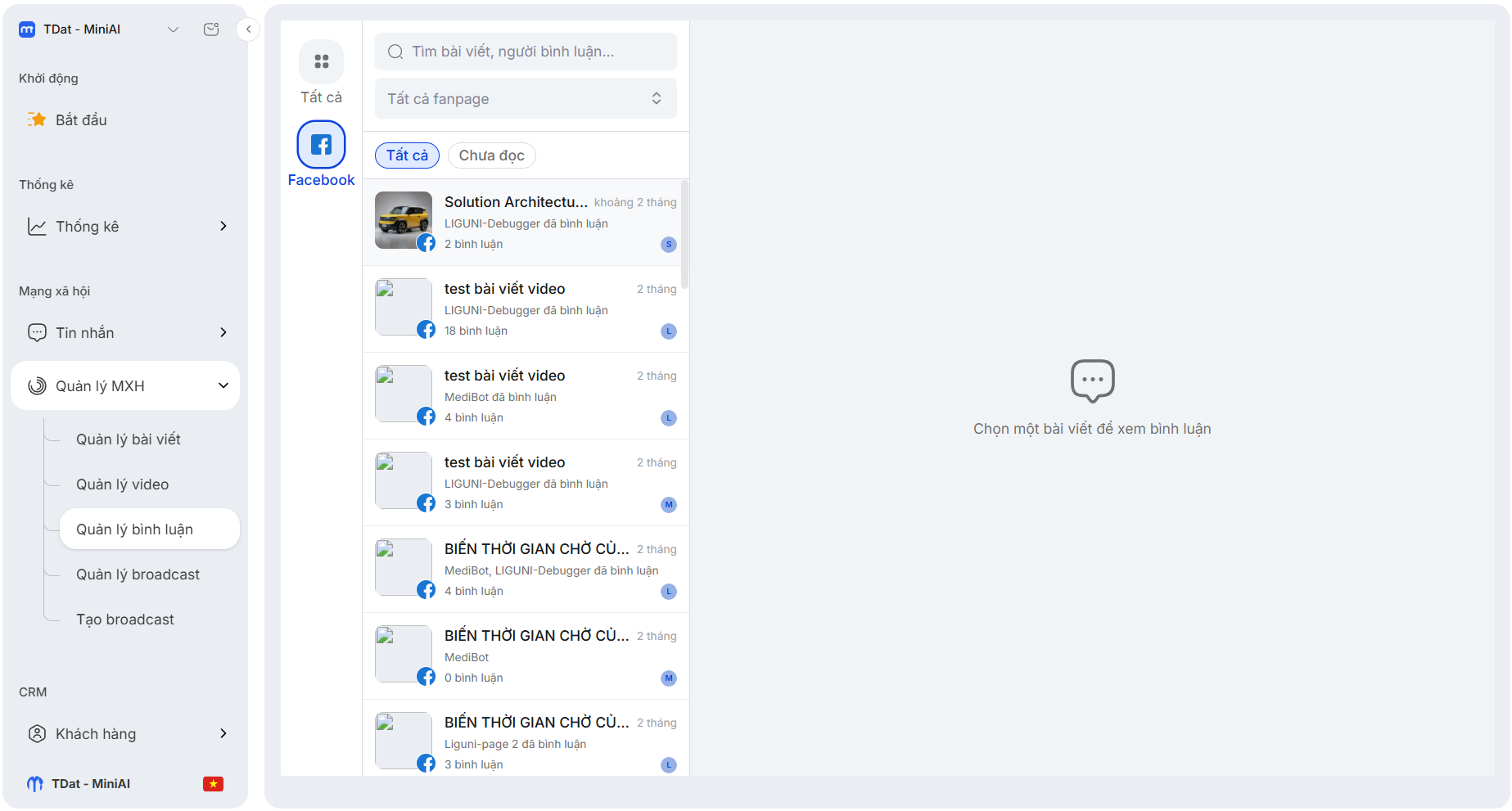Select the Tất cả grid icon

pos(321,61)
